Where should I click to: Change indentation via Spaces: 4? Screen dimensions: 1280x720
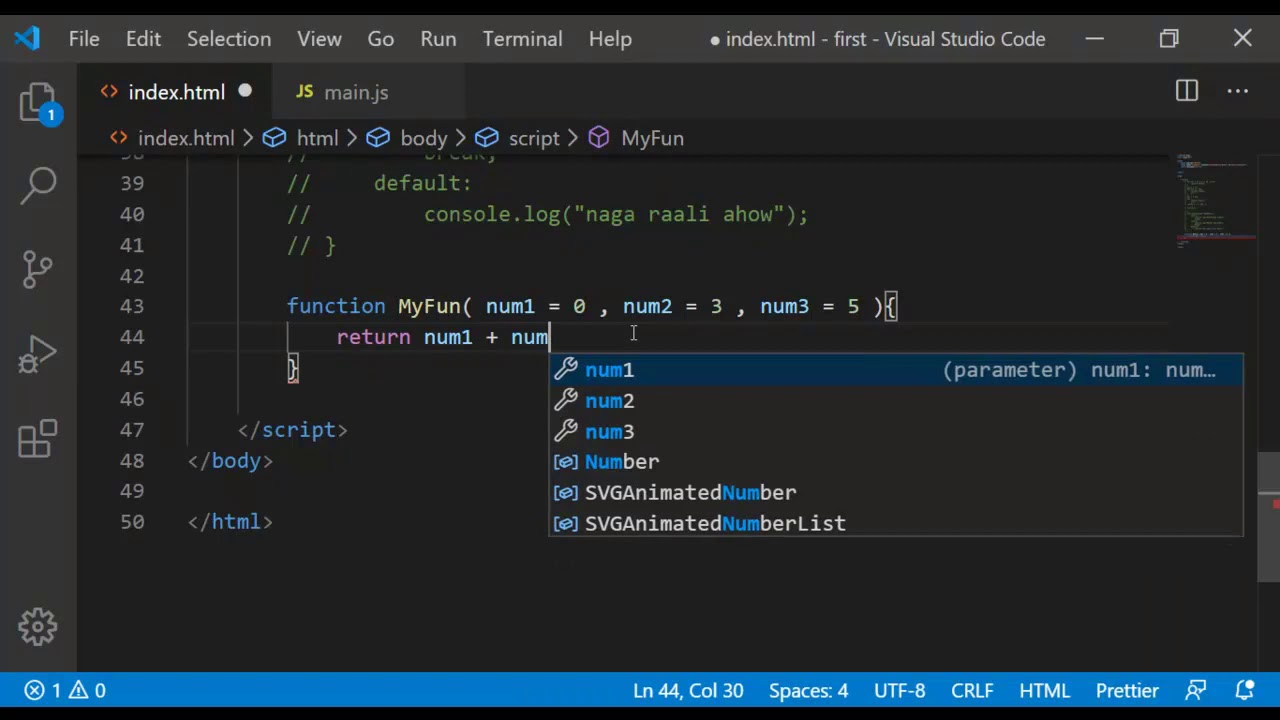pos(808,691)
